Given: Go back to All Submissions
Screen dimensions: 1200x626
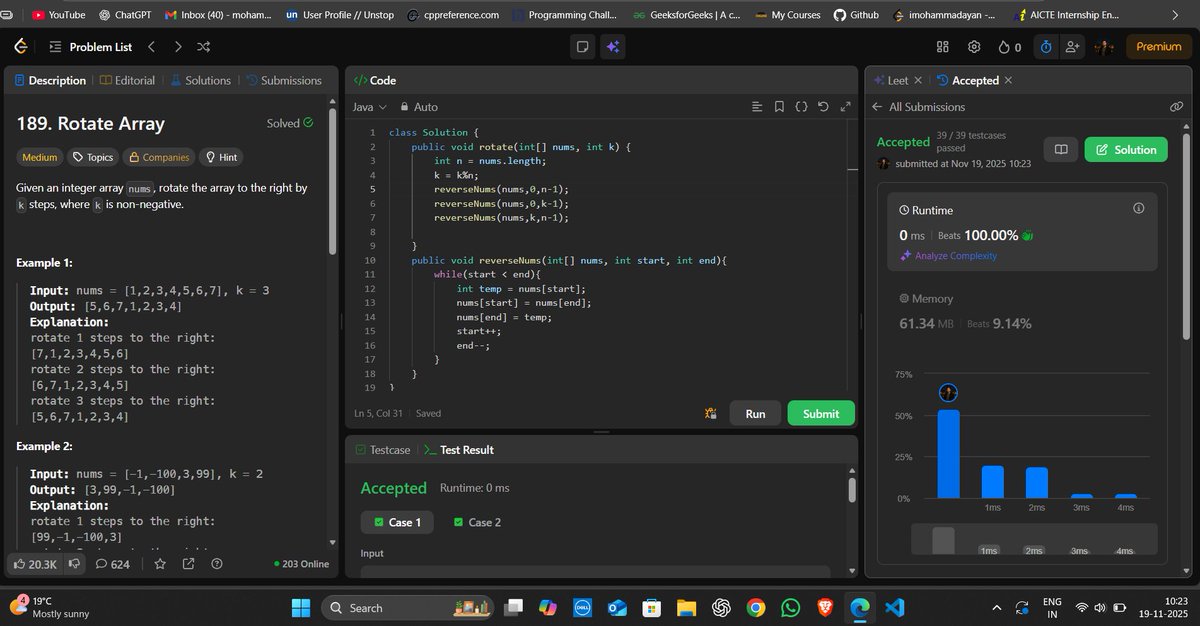Looking at the screenshot, I should (x=918, y=107).
